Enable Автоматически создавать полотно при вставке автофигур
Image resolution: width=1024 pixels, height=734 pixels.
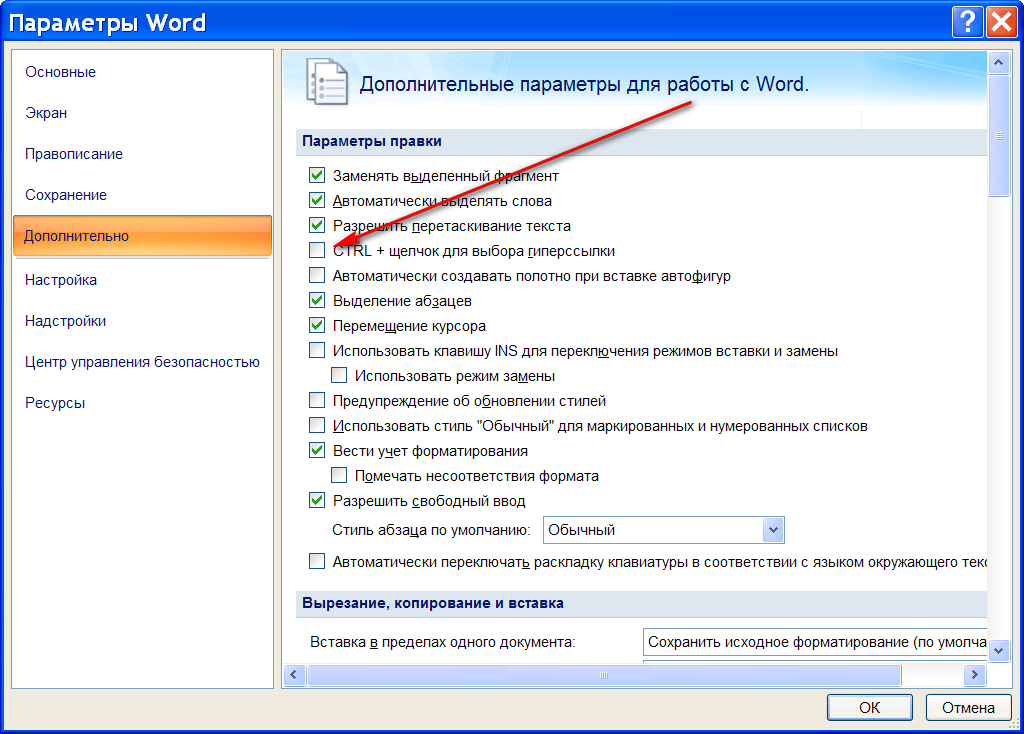[315, 275]
